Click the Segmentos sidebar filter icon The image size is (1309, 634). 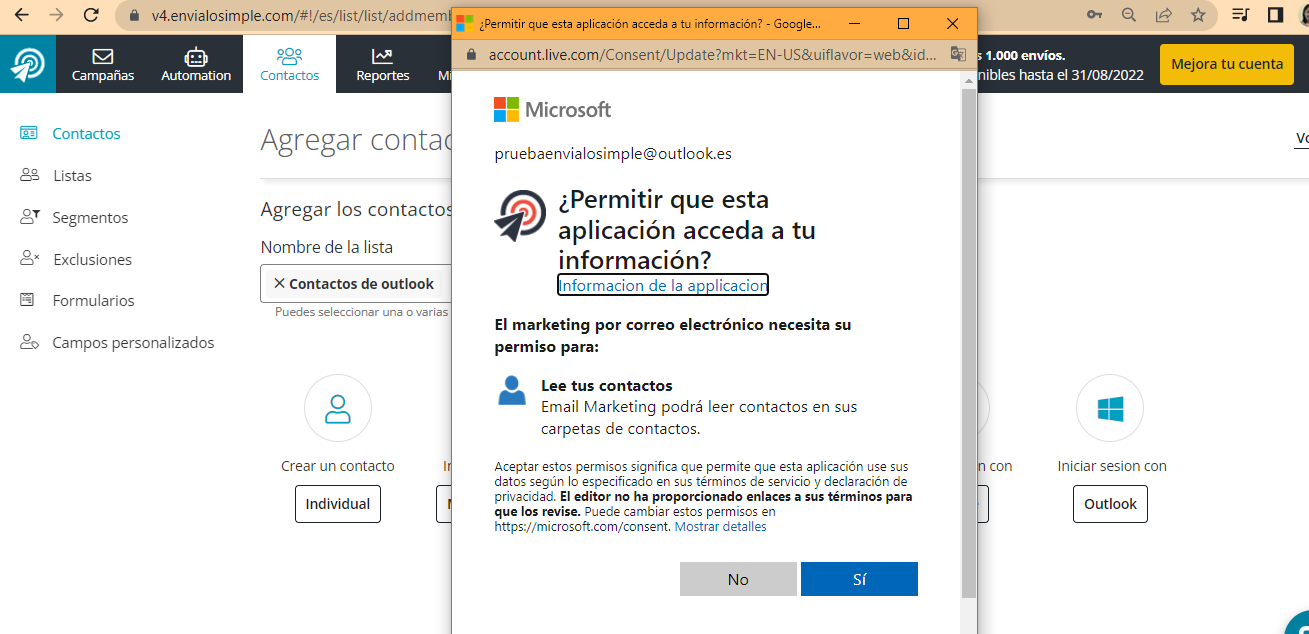[29, 216]
